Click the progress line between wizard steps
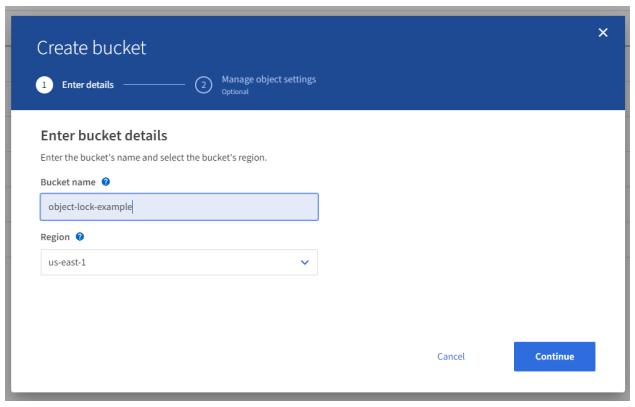Screen dimensions: 635x407 pyautogui.click(x=155, y=85)
